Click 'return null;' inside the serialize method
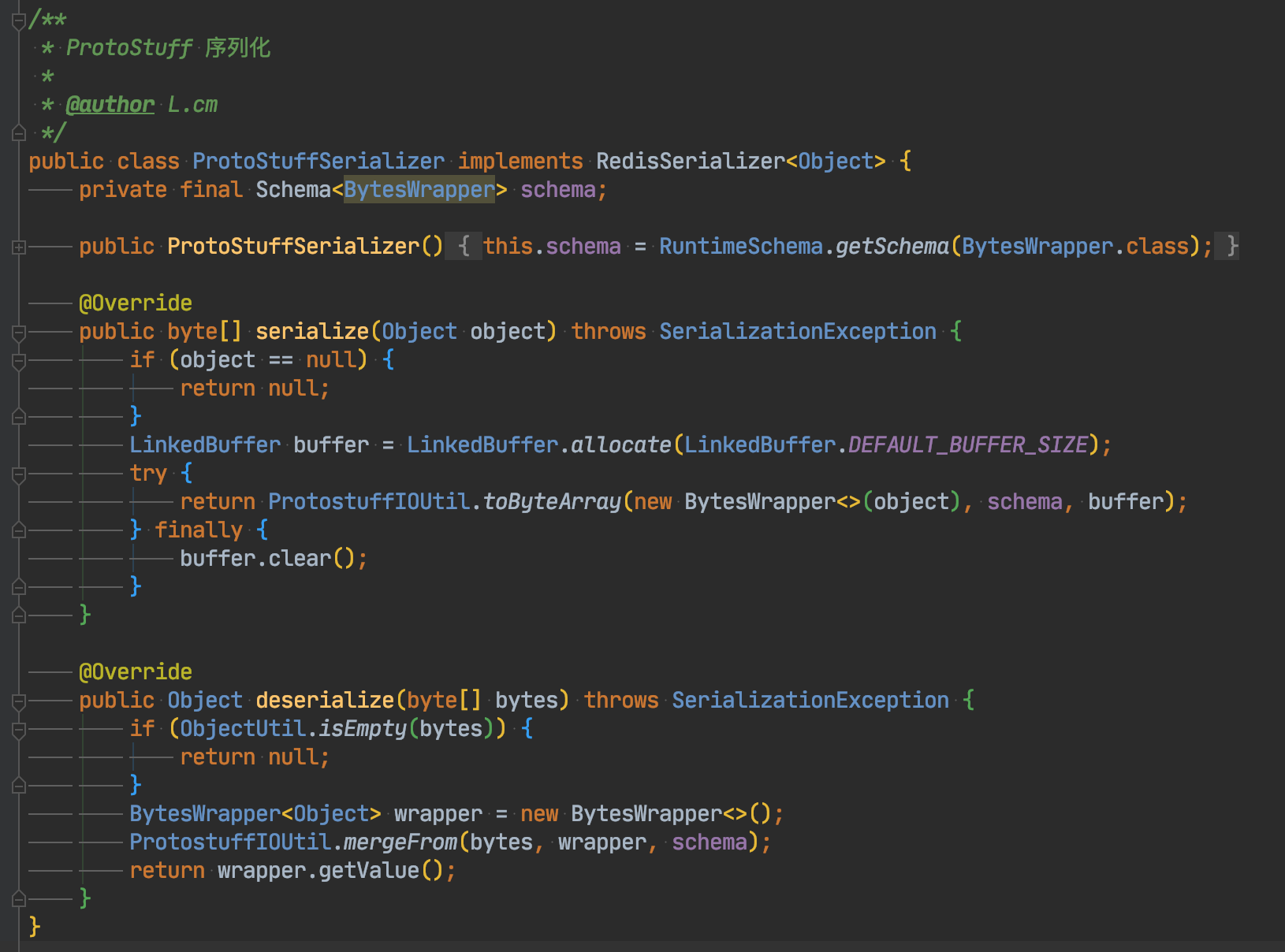 [255, 388]
